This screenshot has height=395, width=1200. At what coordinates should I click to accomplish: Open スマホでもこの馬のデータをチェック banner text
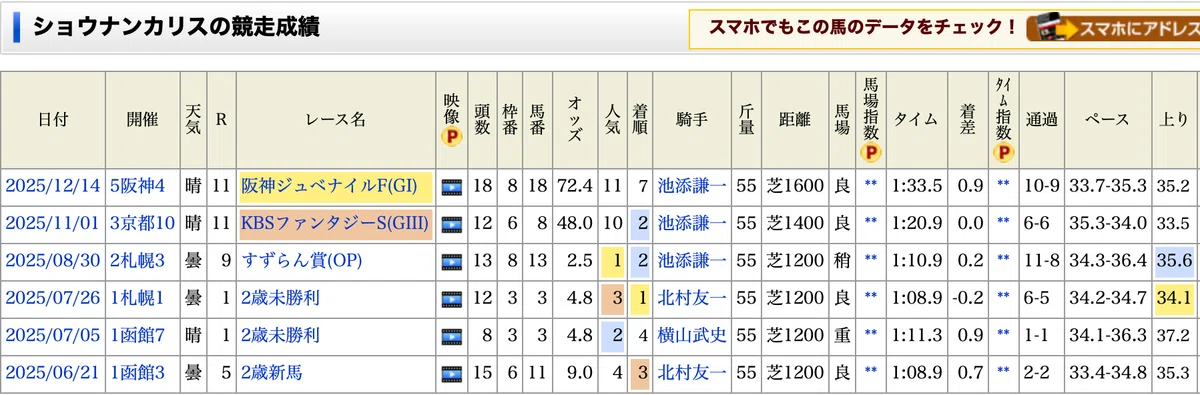point(863,27)
